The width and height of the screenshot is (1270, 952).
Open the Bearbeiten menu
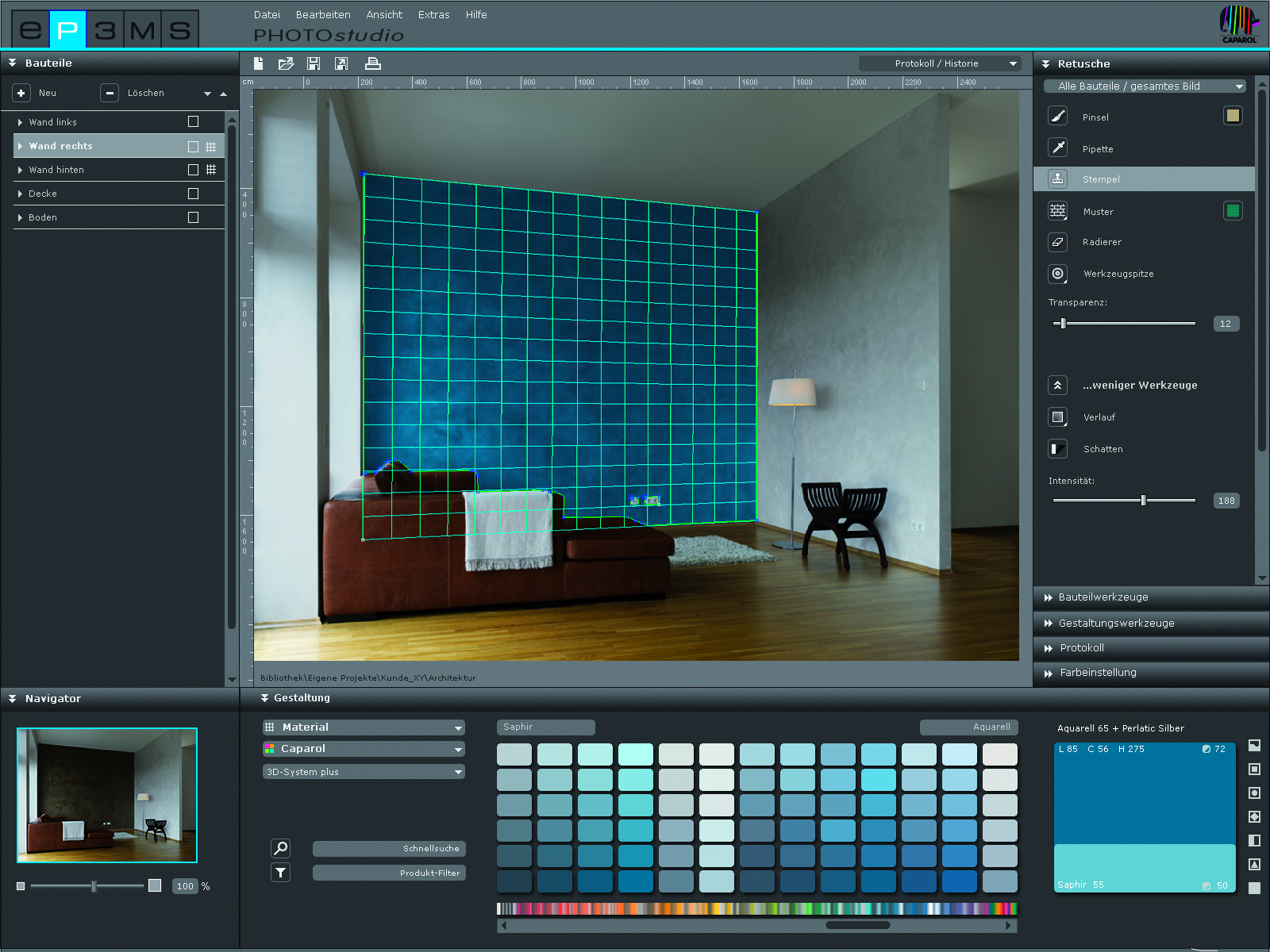coord(323,14)
